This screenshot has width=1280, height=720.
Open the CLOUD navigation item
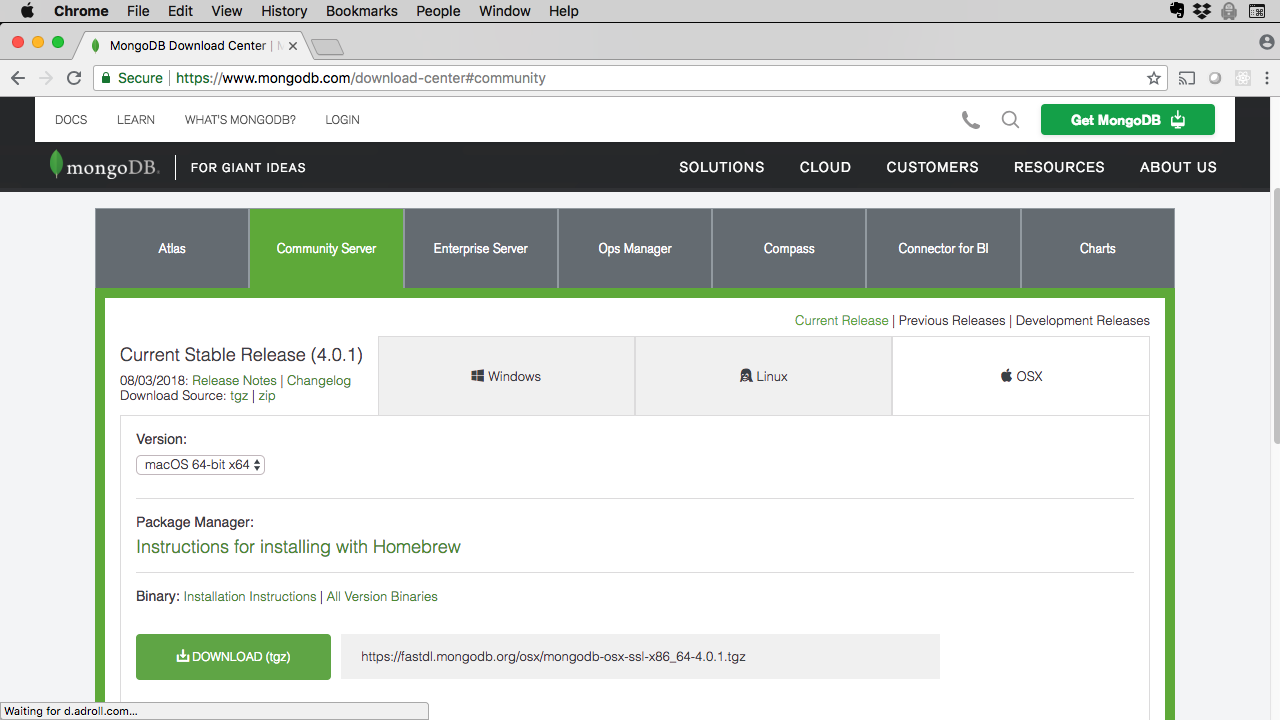(x=825, y=167)
